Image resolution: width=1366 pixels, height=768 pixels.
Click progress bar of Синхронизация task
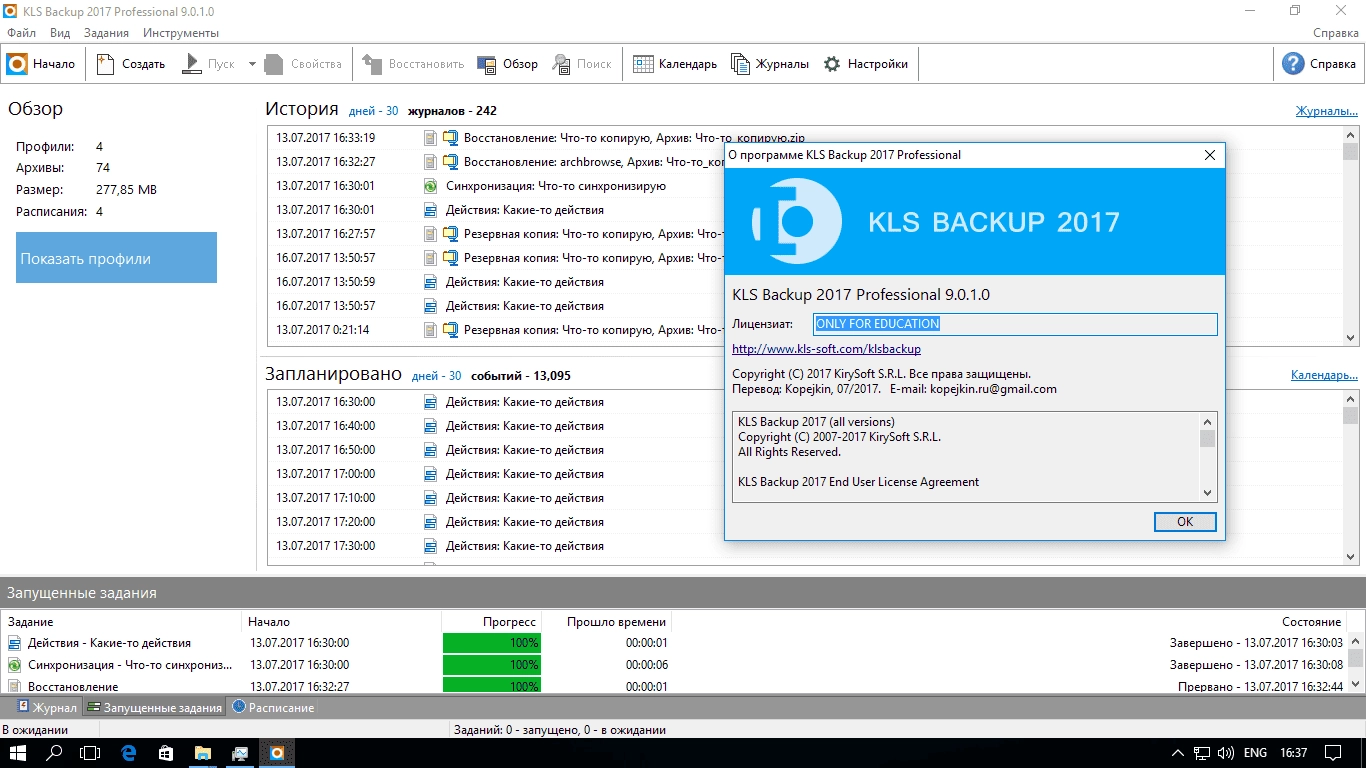click(491, 665)
